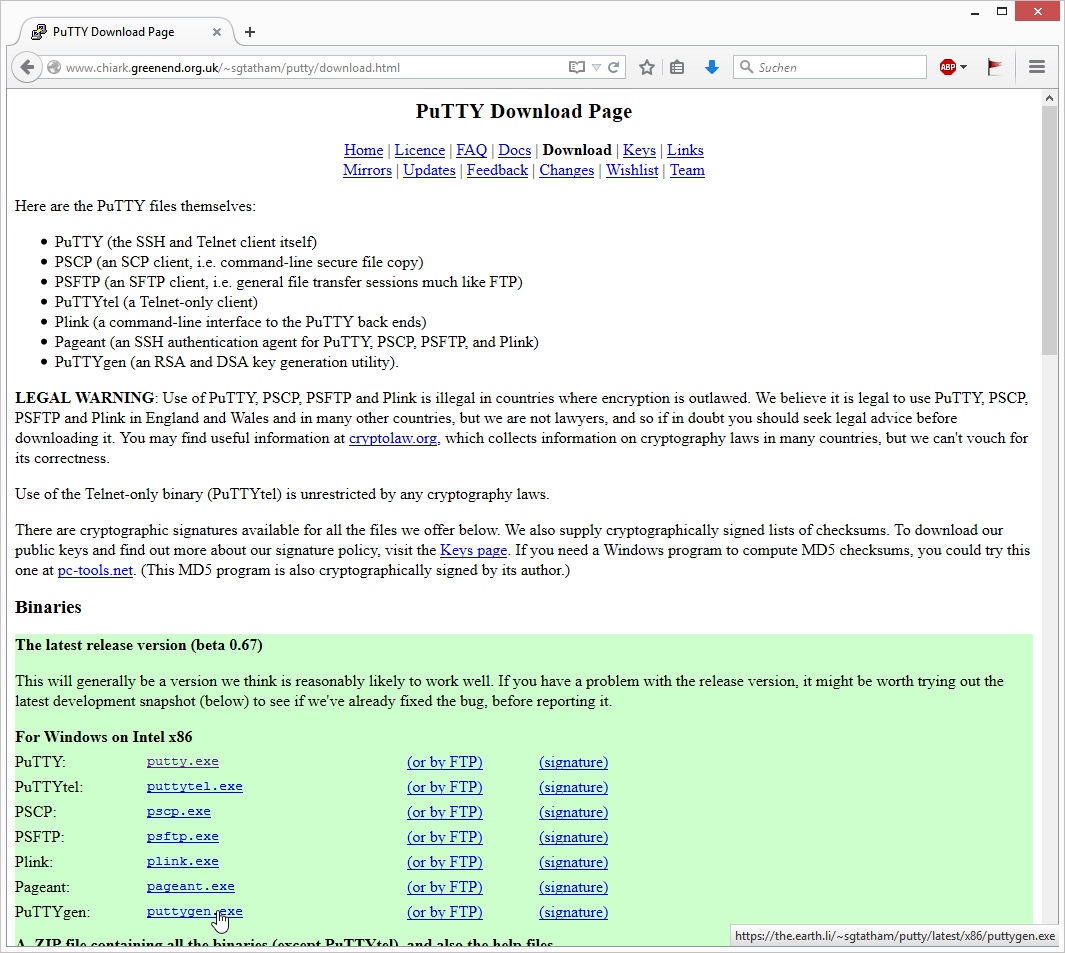Open the Home navigation link

pyautogui.click(x=363, y=150)
